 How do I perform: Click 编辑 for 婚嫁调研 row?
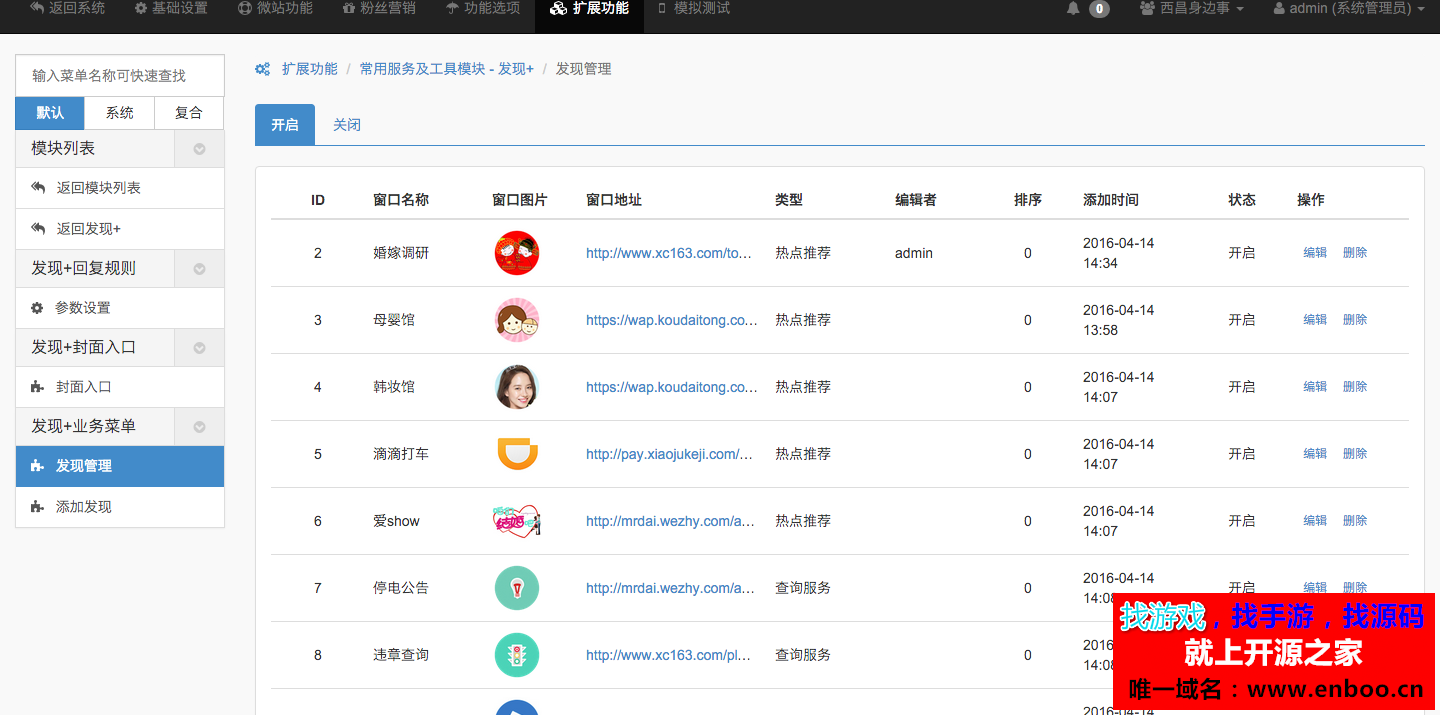tap(1315, 253)
